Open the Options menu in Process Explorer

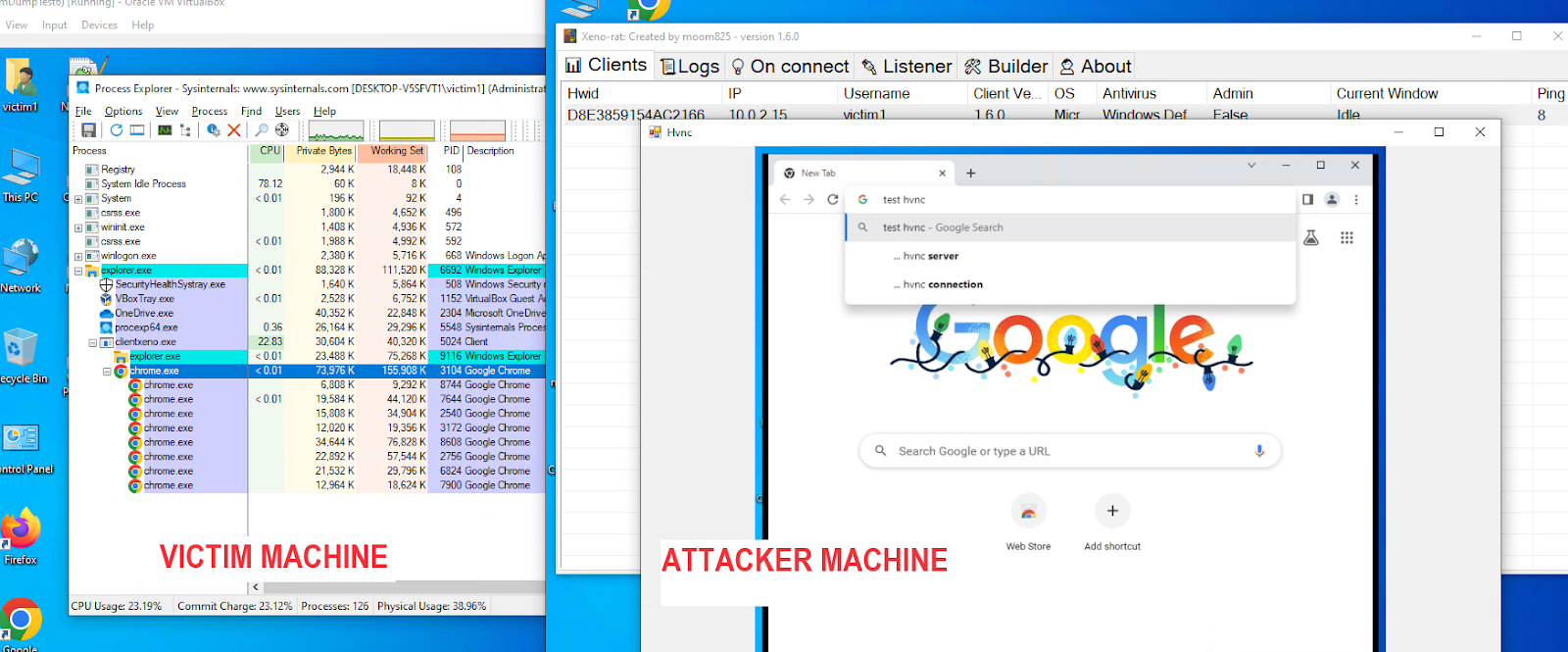123,111
